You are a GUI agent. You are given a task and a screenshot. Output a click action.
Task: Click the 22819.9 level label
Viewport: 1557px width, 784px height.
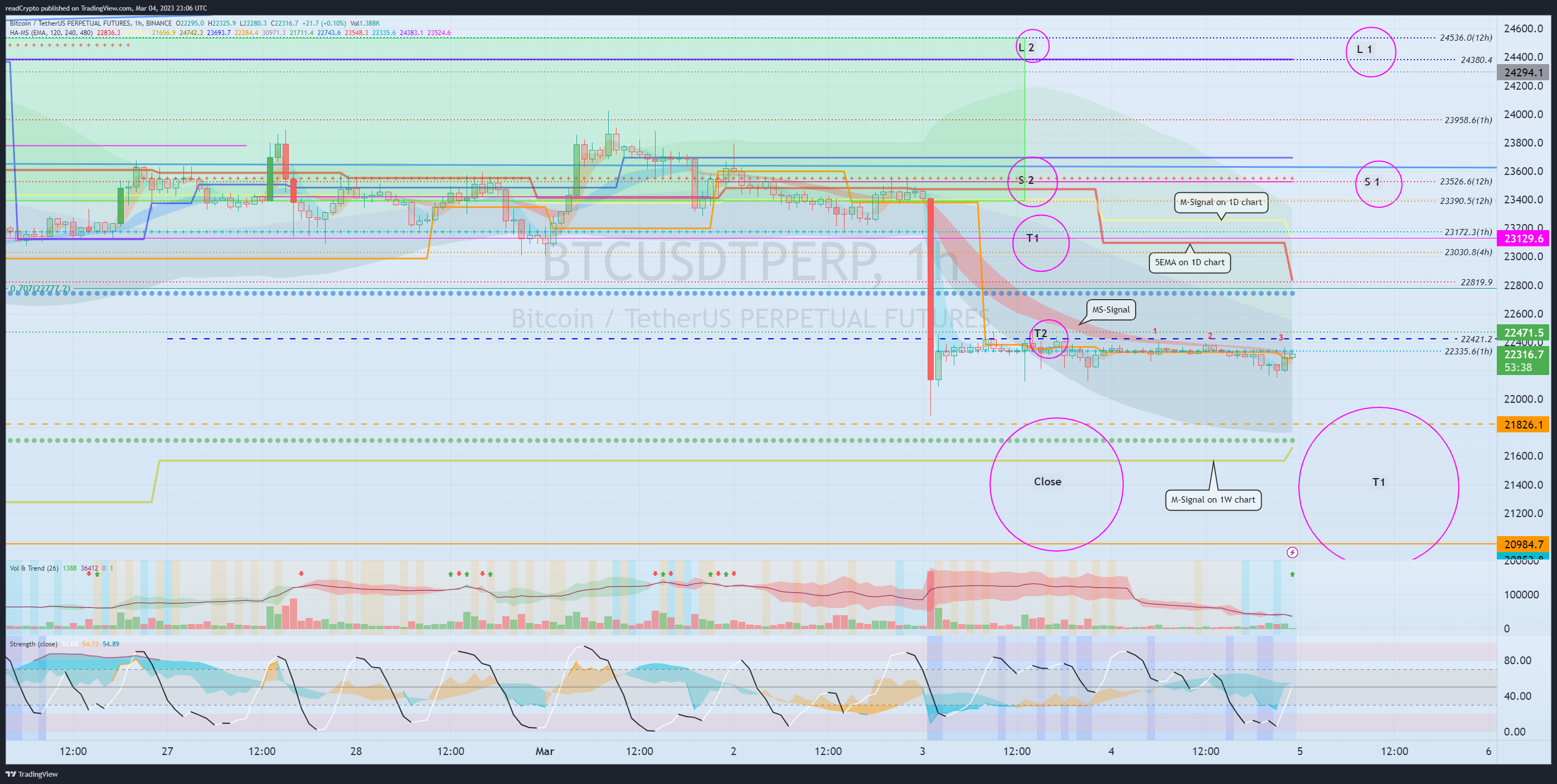pyautogui.click(x=1476, y=282)
